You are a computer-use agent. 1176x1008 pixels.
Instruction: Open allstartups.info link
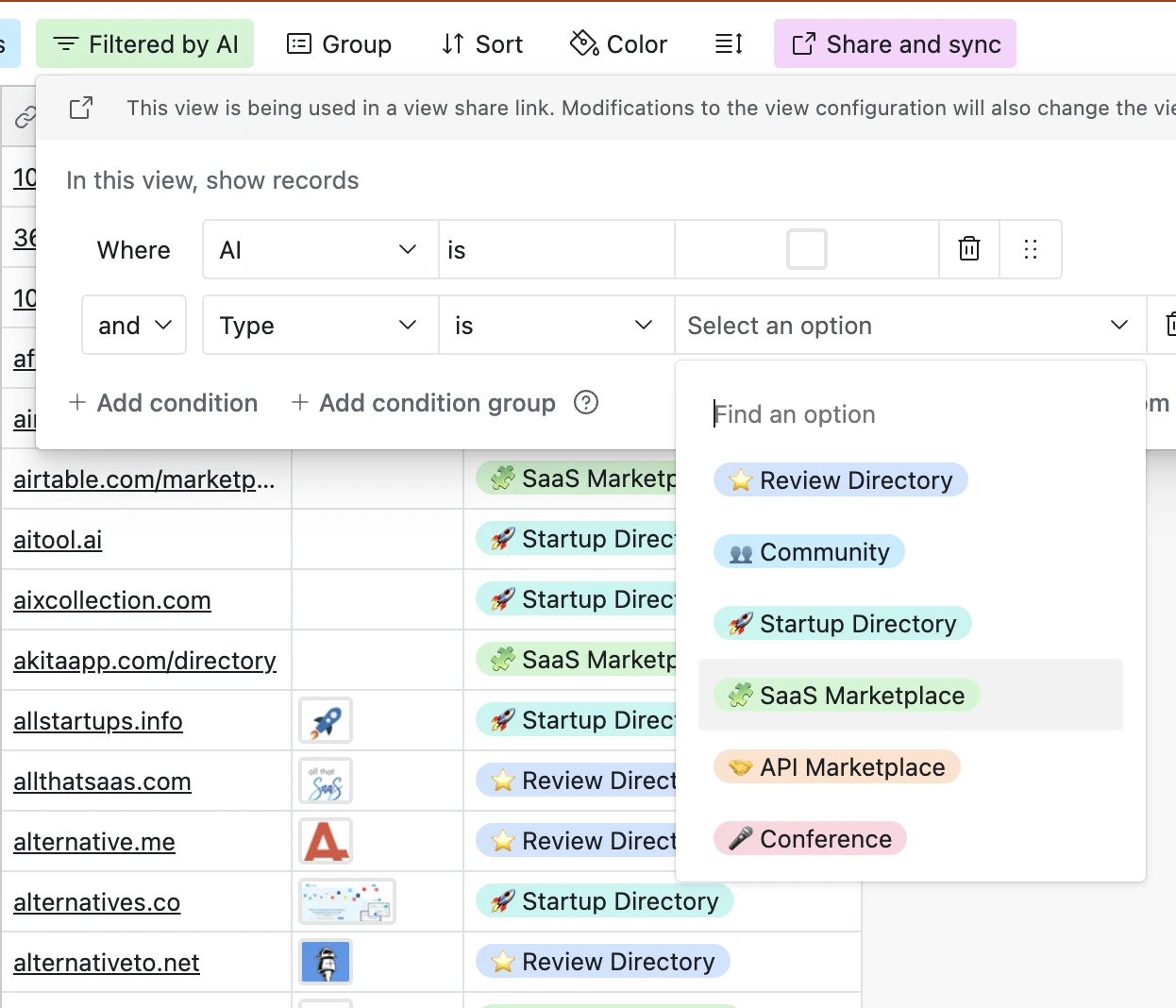pyautogui.click(x=98, y=721)
